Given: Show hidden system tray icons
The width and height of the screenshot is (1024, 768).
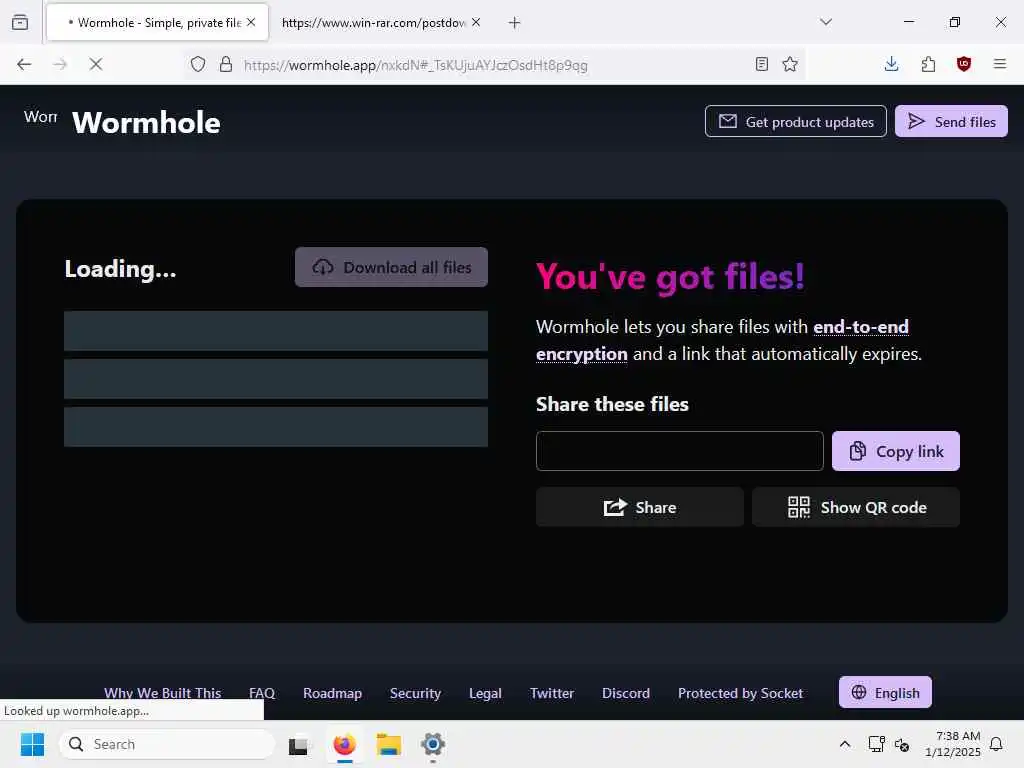Looking at the screenshot, I should point(844,744).
